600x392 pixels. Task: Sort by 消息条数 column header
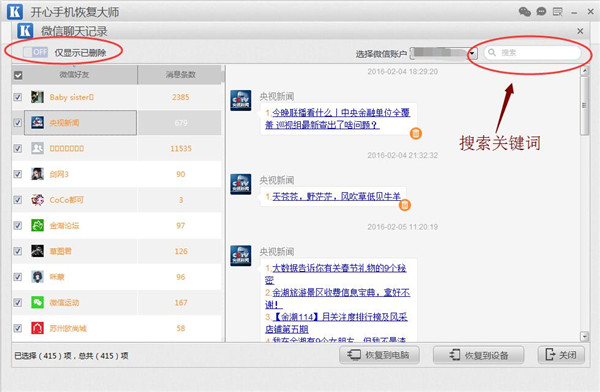180,75
